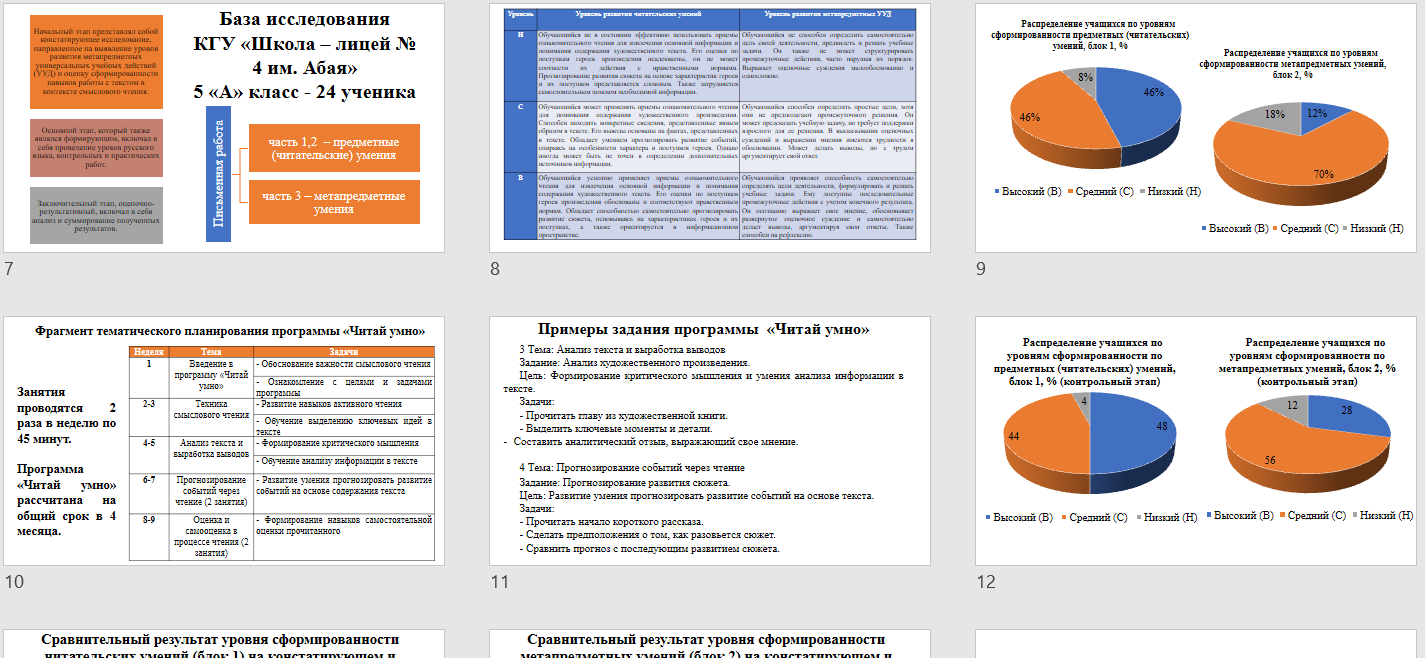Select slide 9 with two pie charts
This screenshot has width=1425, height=658.
1195,127
